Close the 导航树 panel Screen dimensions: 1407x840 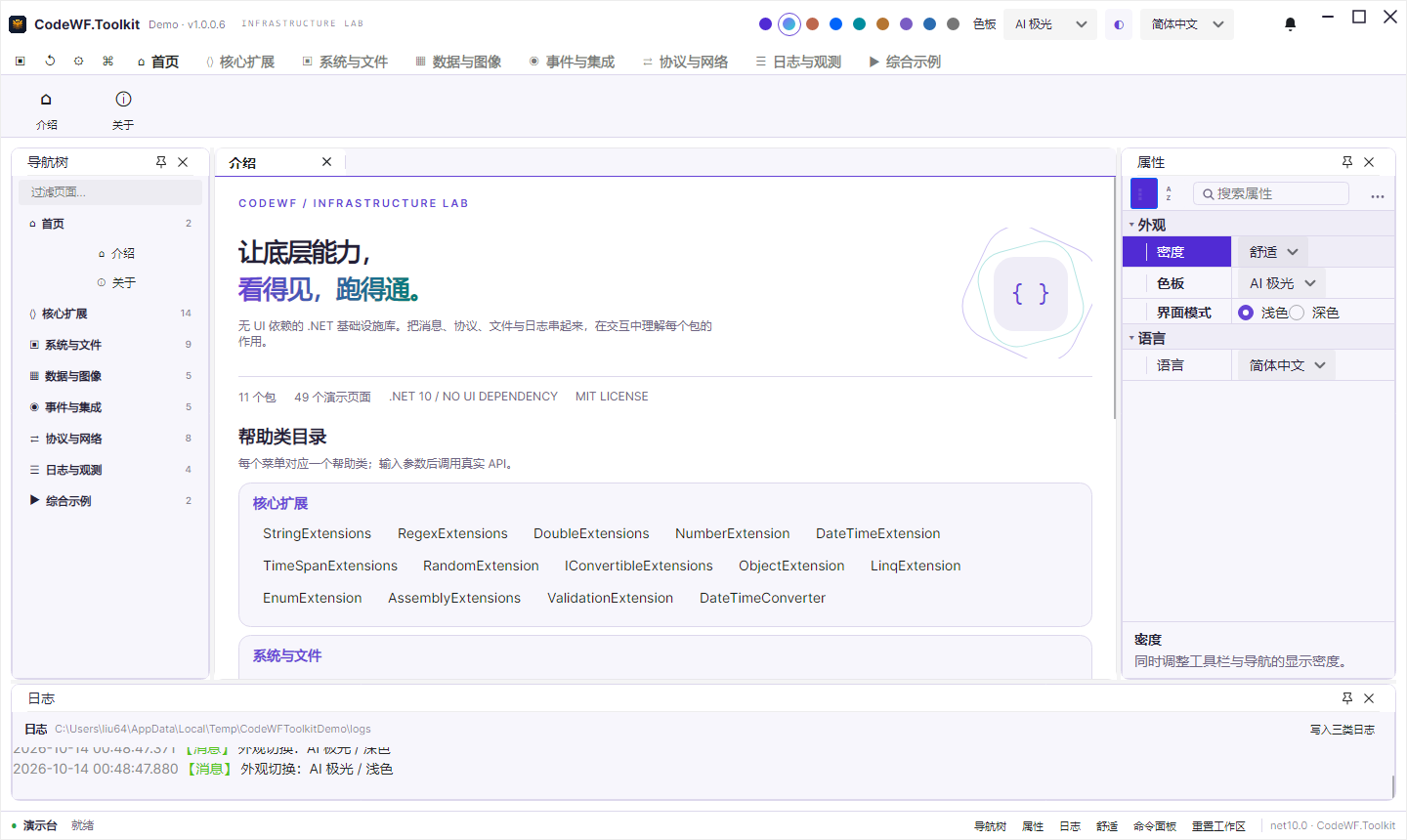[x=183, y=162]
